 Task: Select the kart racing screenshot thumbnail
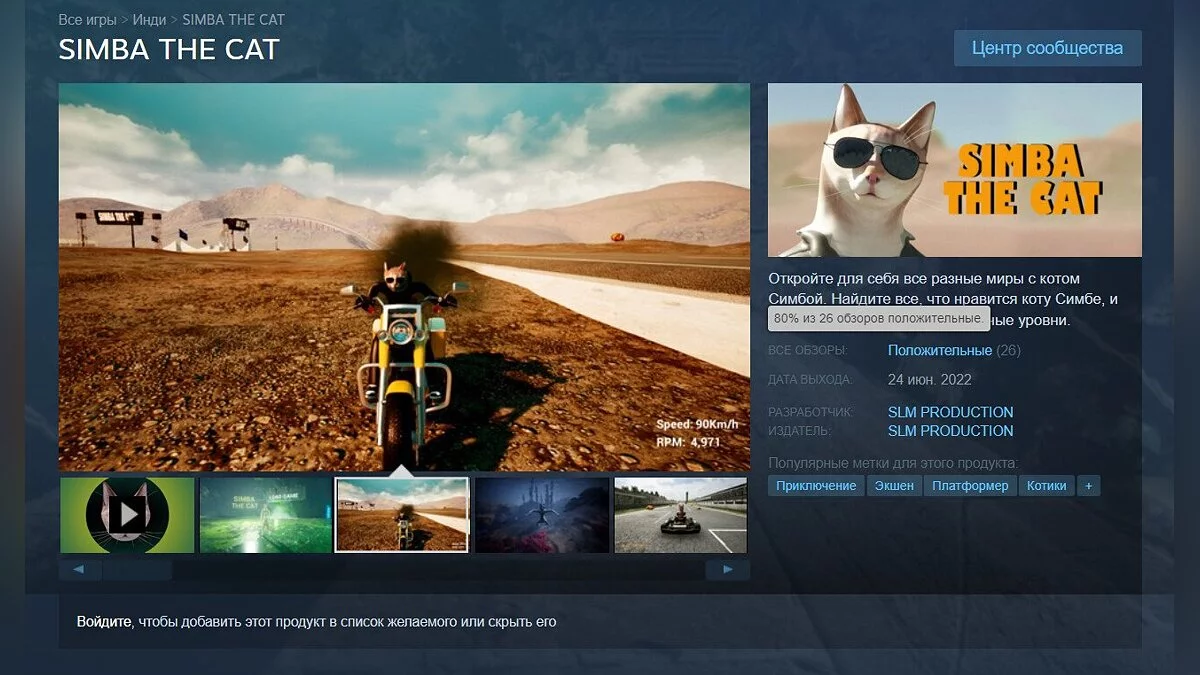(680, 515)
